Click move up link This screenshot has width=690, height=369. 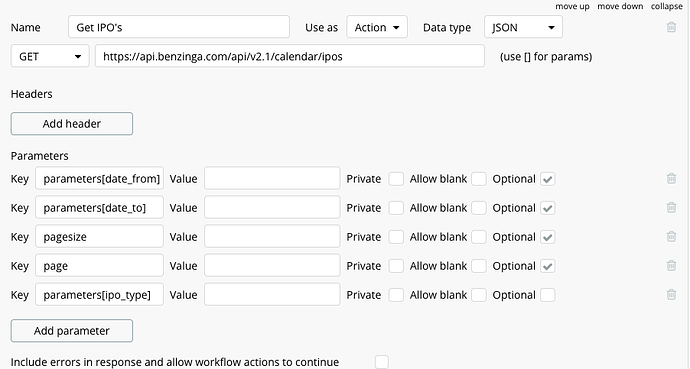tap(572, 6)
